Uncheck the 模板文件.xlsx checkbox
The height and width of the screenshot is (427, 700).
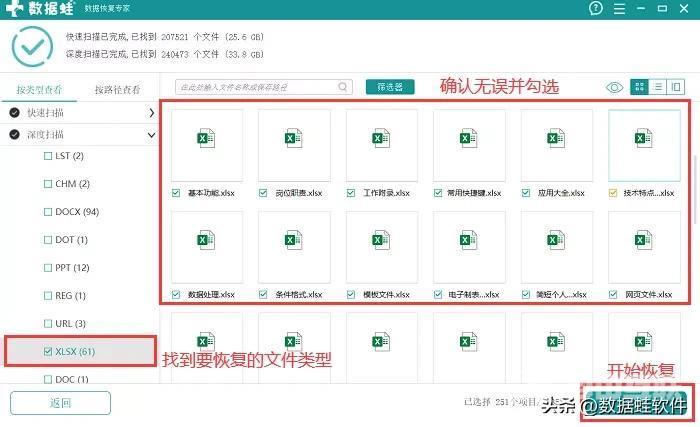pos(351,294)
